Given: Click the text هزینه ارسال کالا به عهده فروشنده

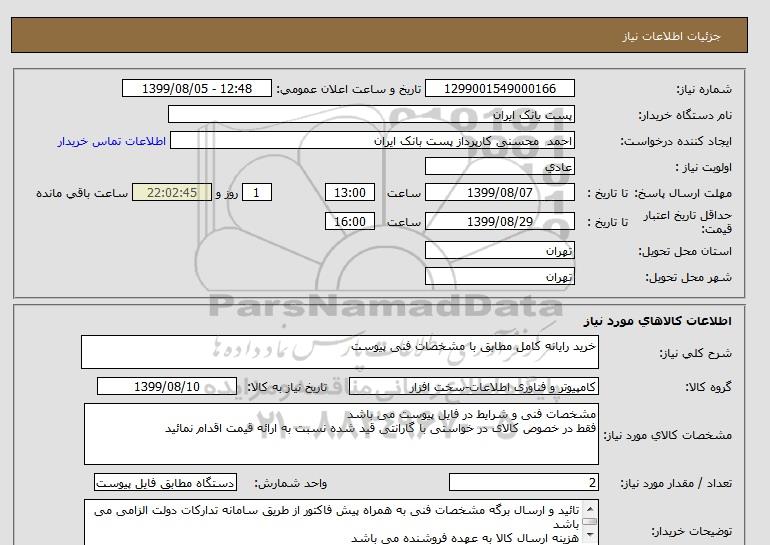Looking at the screenshot, I should (x=465, y=539).
